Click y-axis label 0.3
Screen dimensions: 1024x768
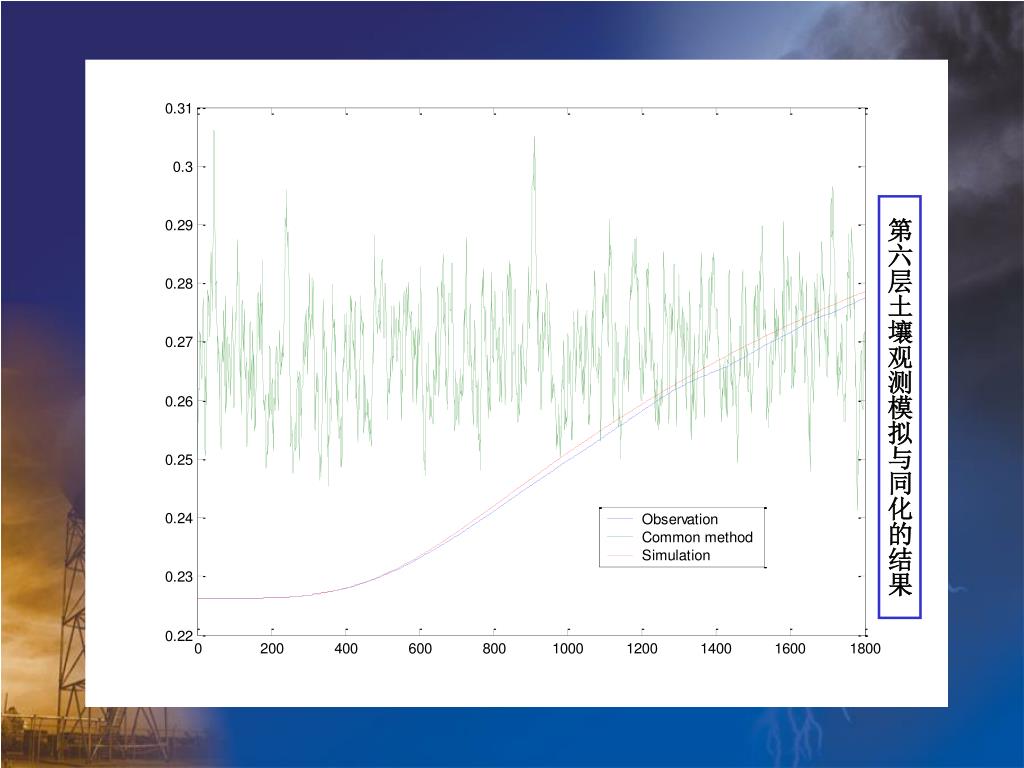[183, 167]
